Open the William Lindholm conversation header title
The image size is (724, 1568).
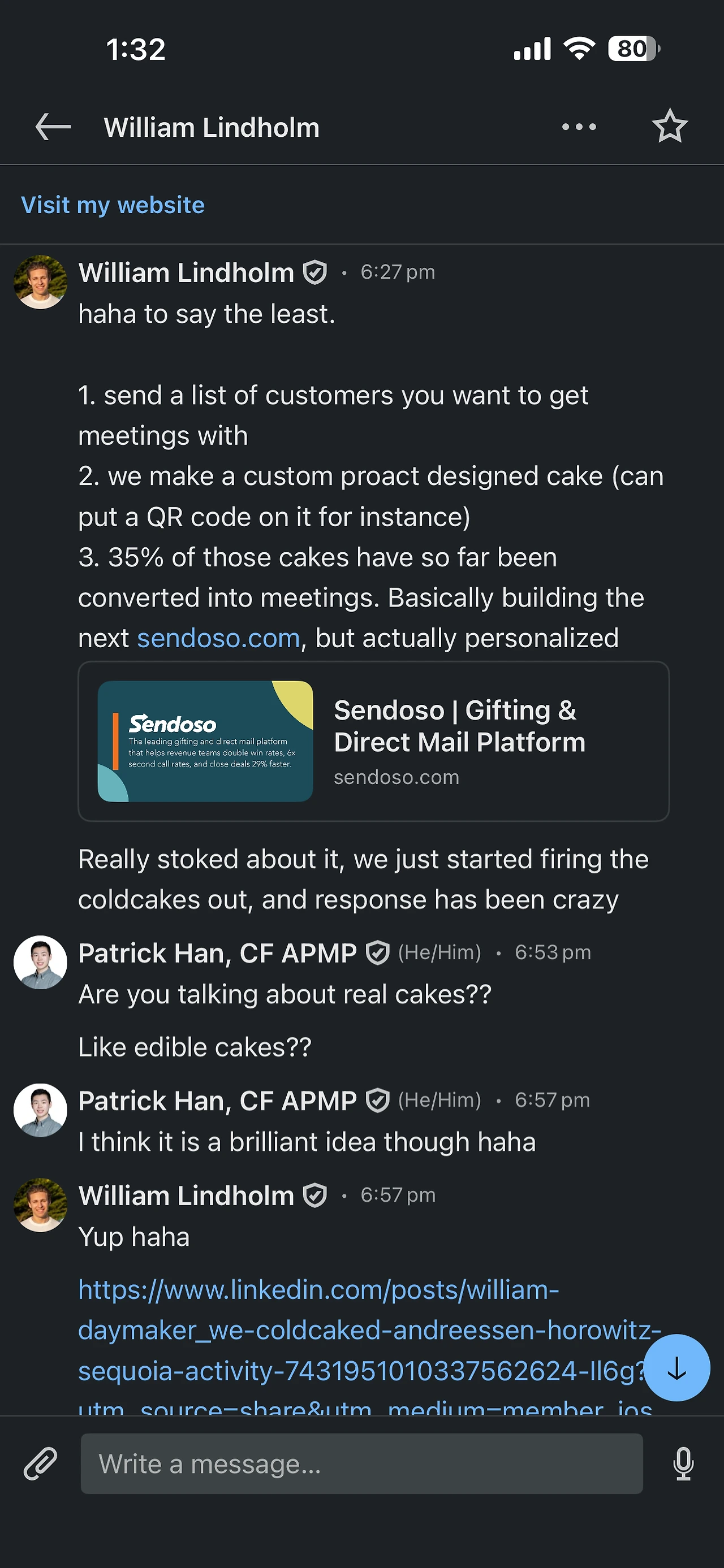212,127
